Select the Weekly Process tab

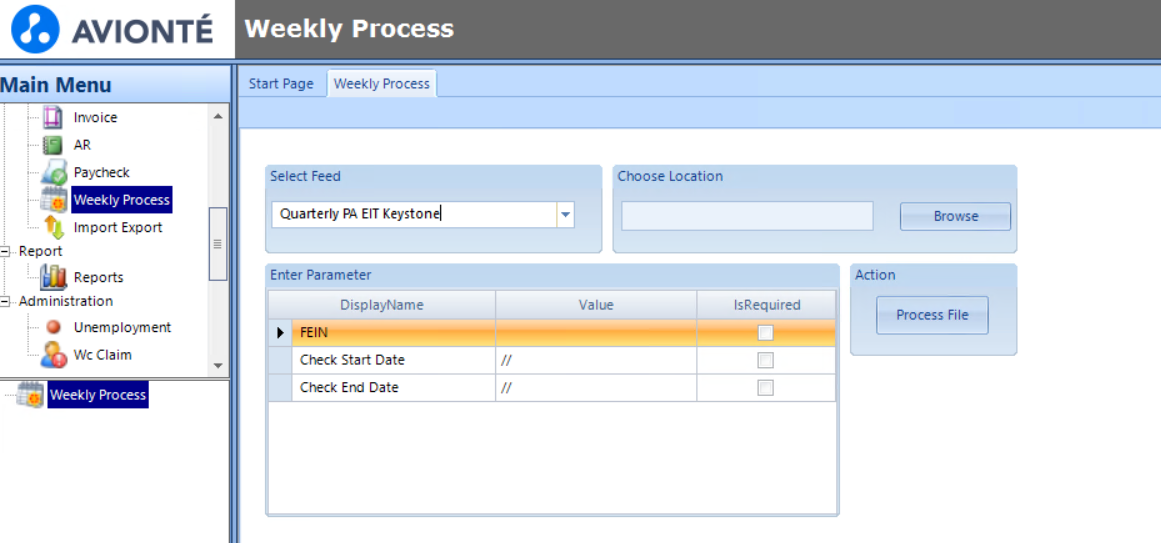(382, 84)
